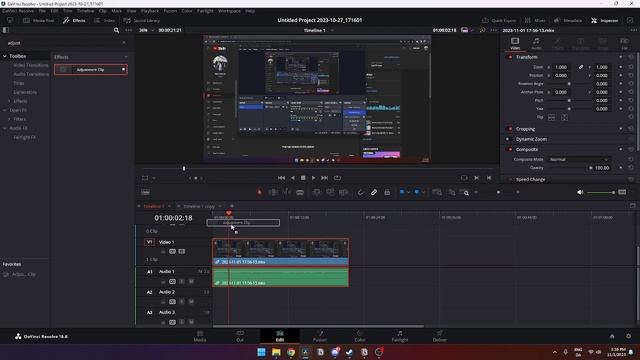Jump to first frame in viewer
Viewport: 640px width, 360px height.
[x=281, y=178]
